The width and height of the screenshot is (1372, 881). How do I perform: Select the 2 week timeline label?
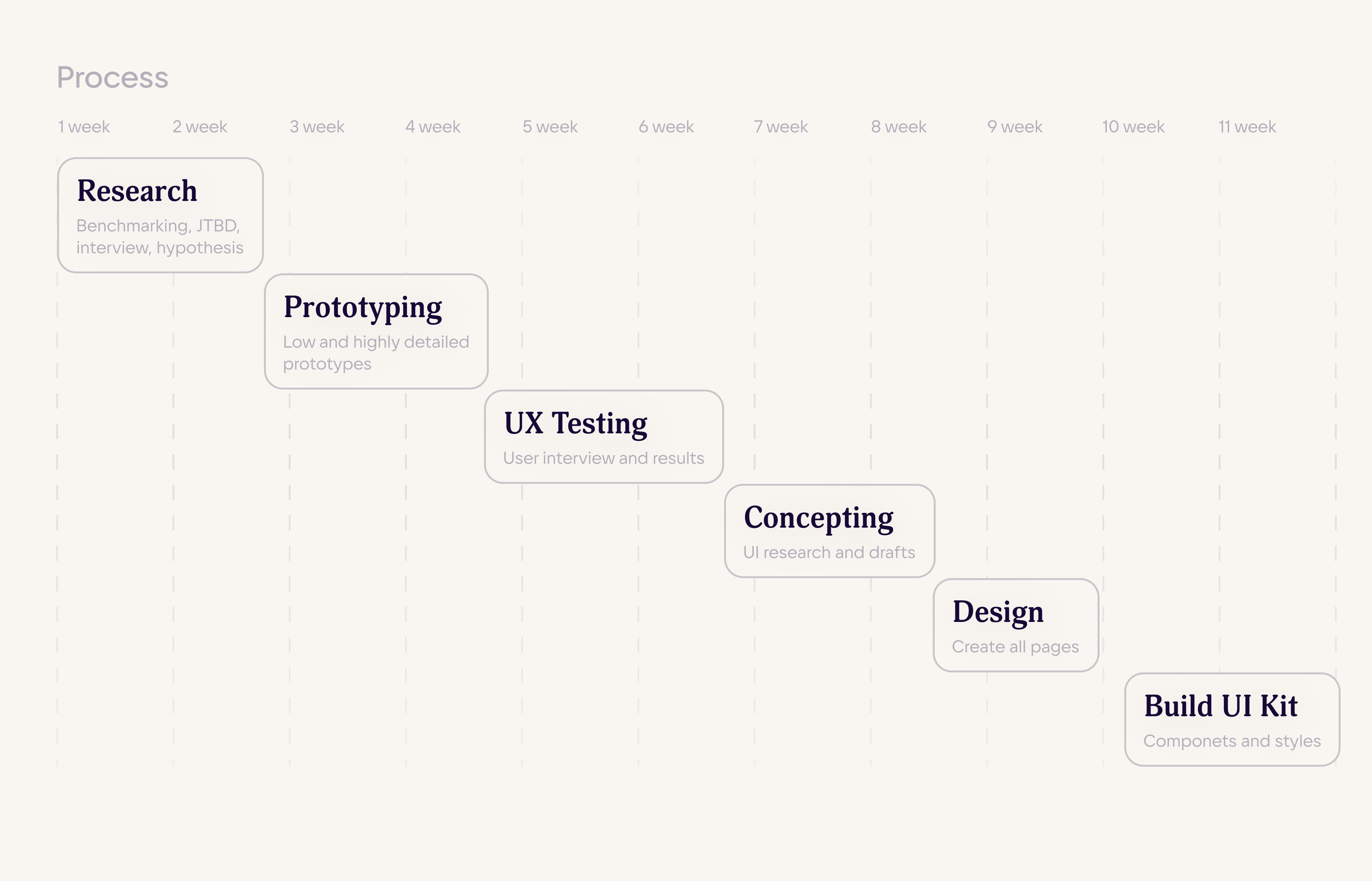point(200,126)
